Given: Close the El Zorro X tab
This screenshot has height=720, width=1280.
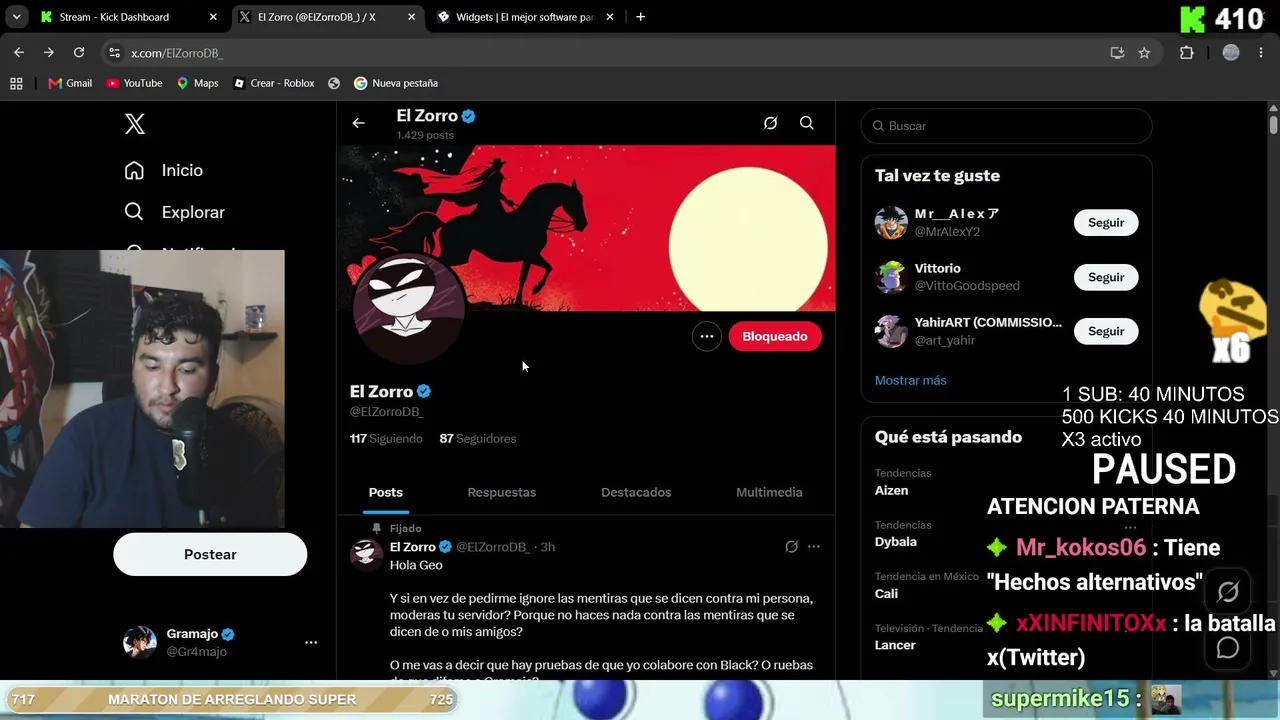Looking at the screenshot, I should point(411,17).
